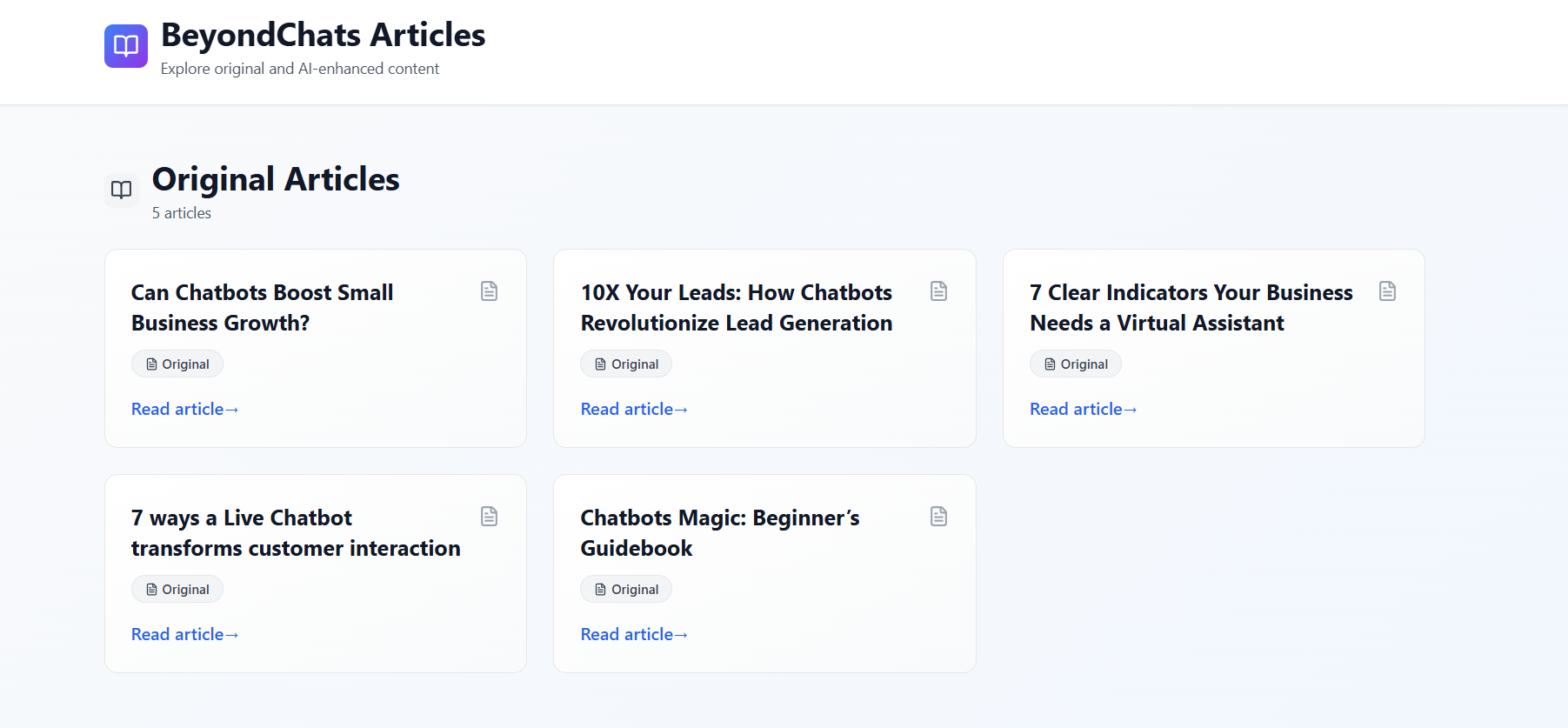
Task: Click the Explore original and AI-enhanced content subtitle
Action: [x=299, y=68]
